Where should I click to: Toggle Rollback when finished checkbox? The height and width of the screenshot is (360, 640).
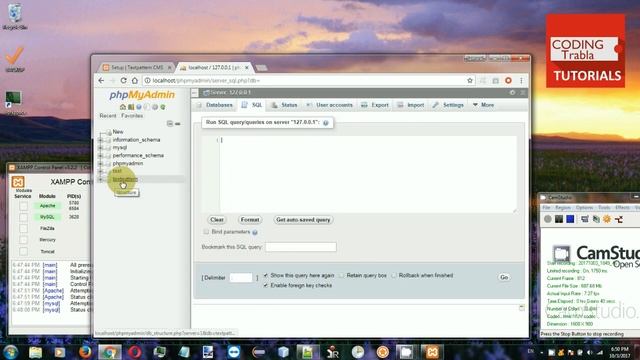tap(394, 276)
